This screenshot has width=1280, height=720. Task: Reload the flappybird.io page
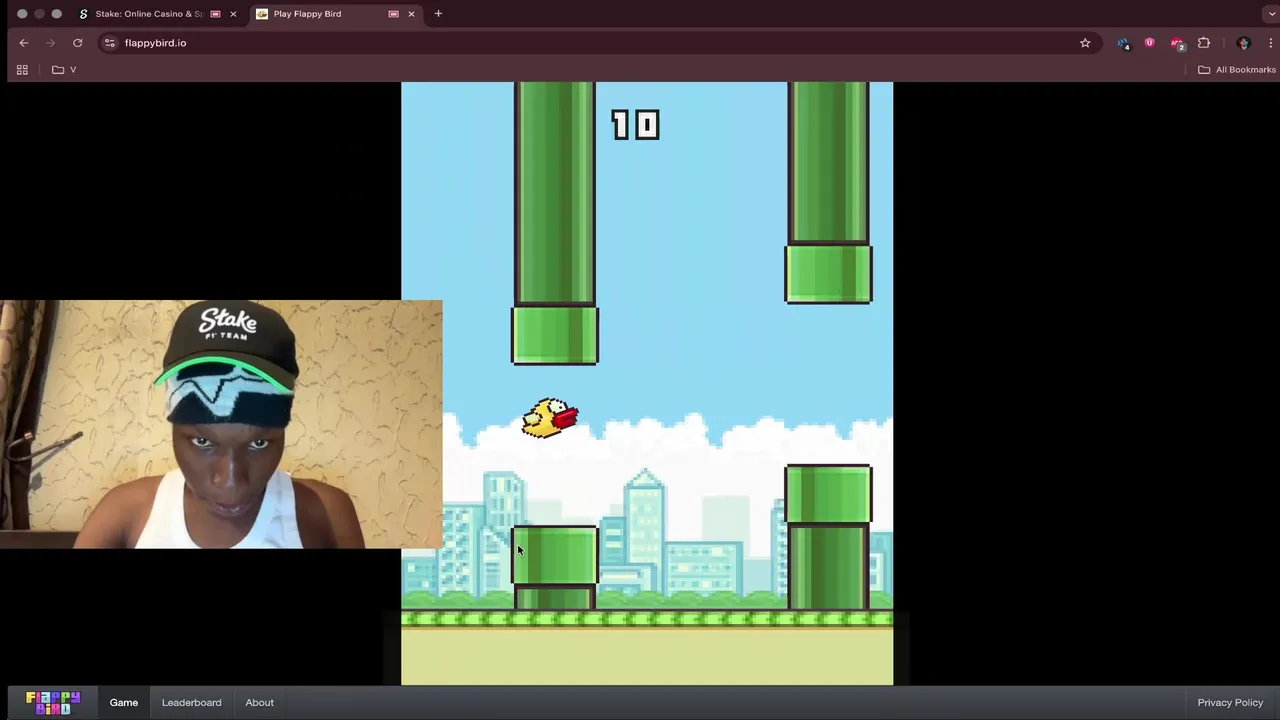click(77, 43)
